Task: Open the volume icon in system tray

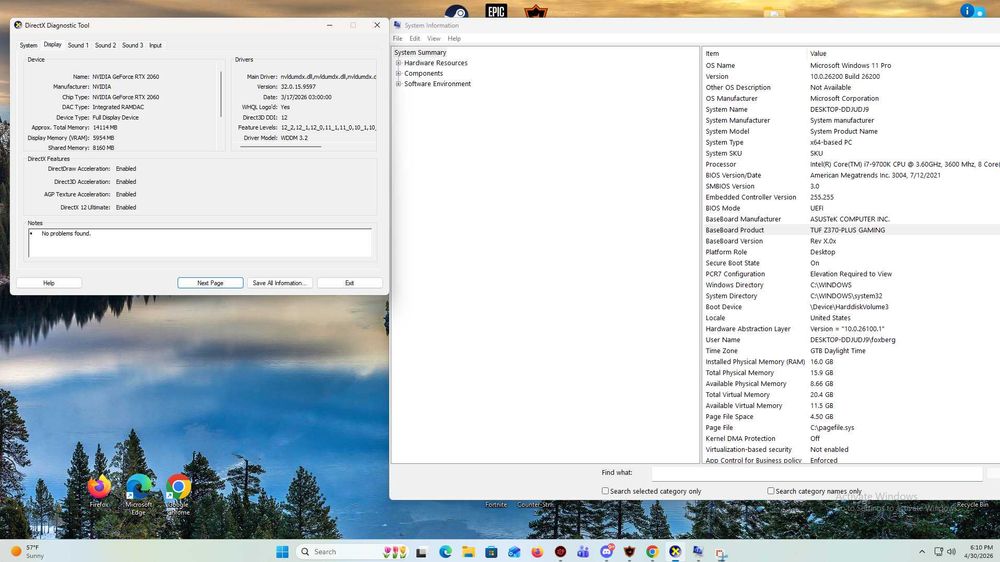Action: coord(951,552)
